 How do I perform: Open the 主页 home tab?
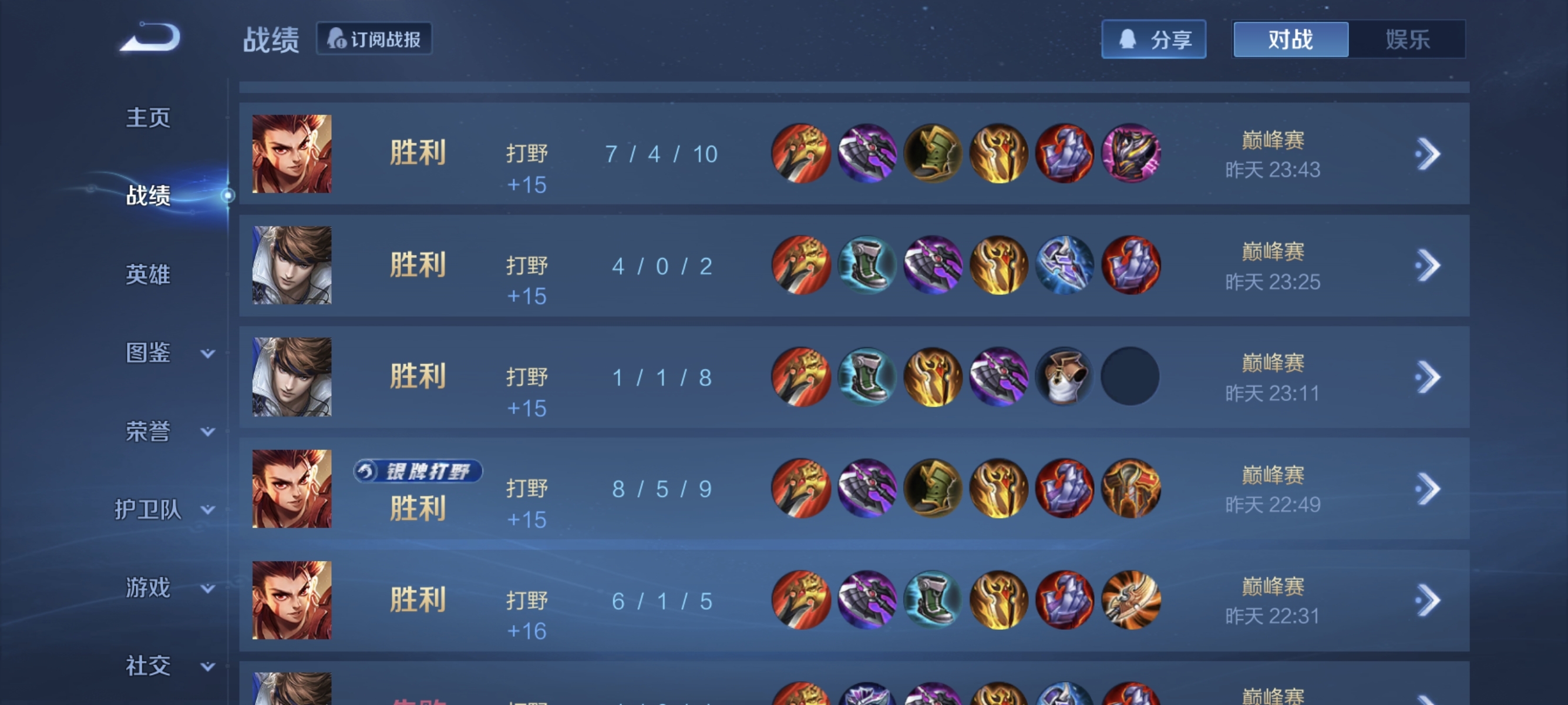[x=148, y=117]
